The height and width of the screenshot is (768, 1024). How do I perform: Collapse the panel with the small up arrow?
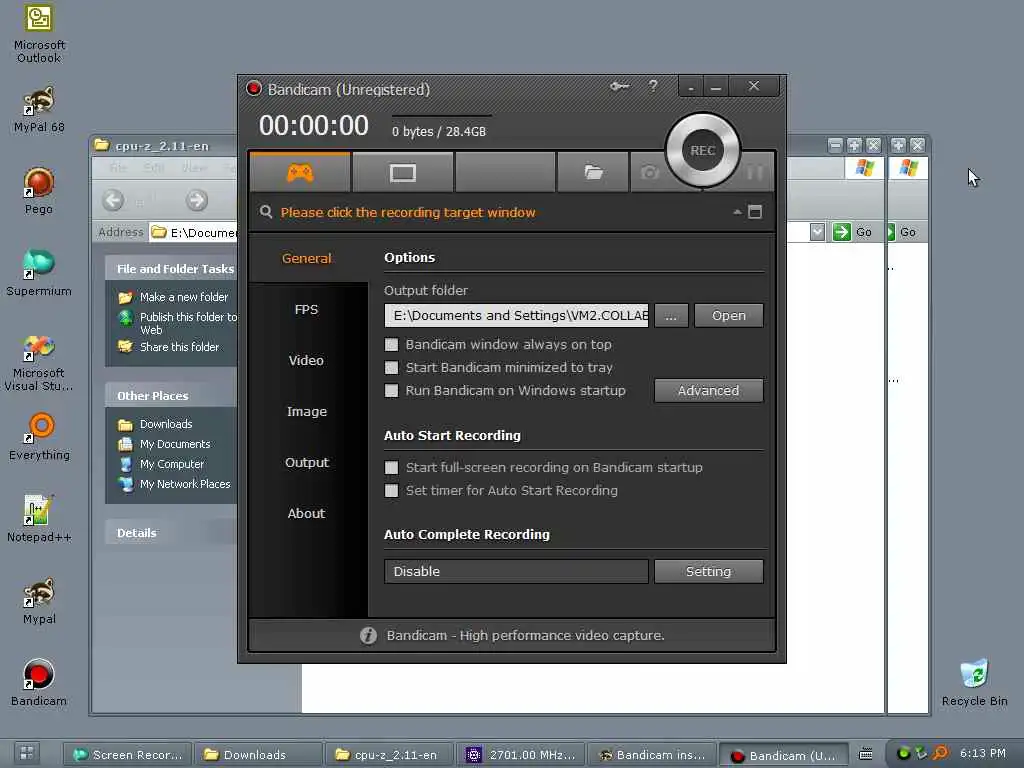pos(737,212)
